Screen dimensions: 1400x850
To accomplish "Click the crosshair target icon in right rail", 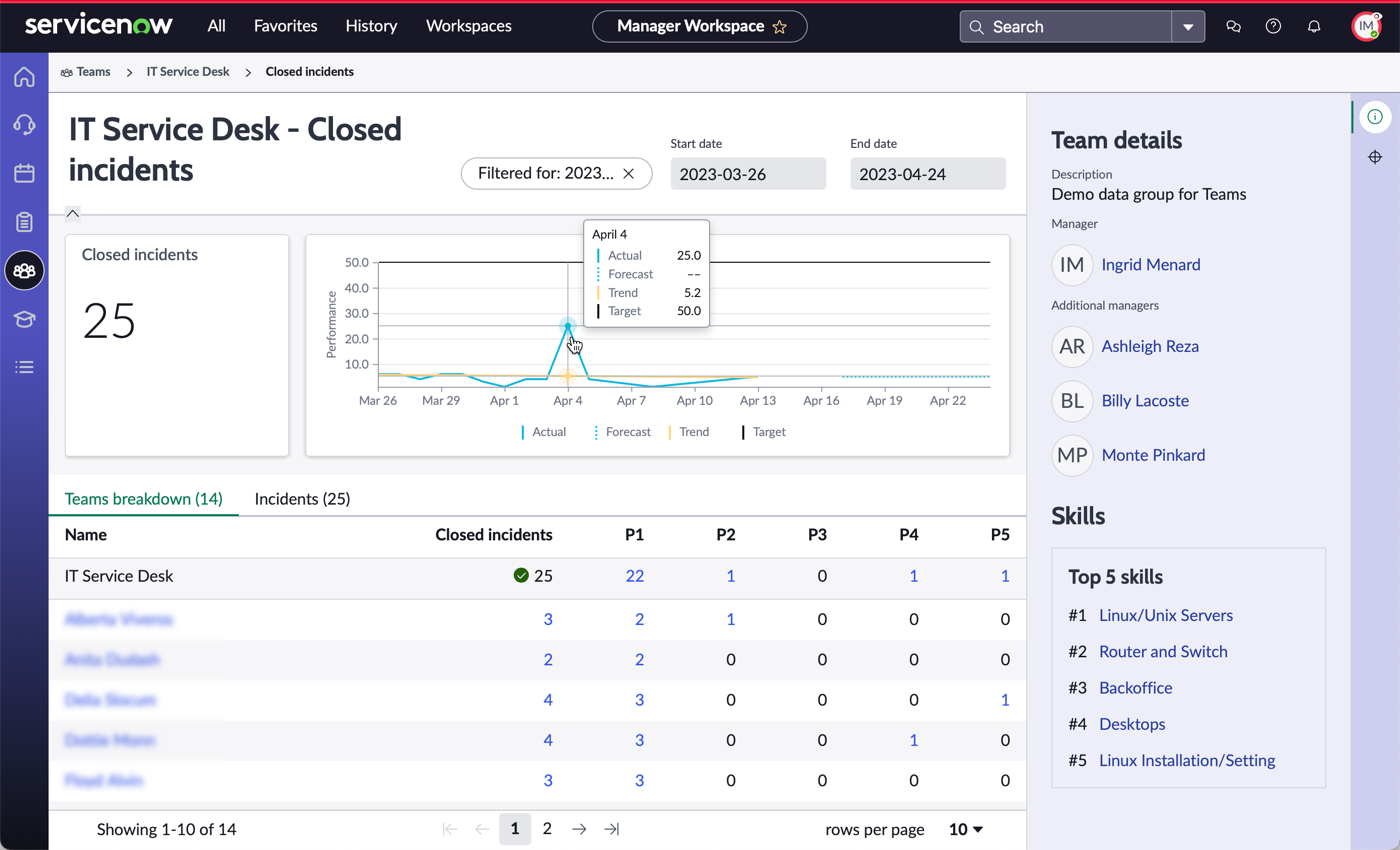I will 1375,157.
